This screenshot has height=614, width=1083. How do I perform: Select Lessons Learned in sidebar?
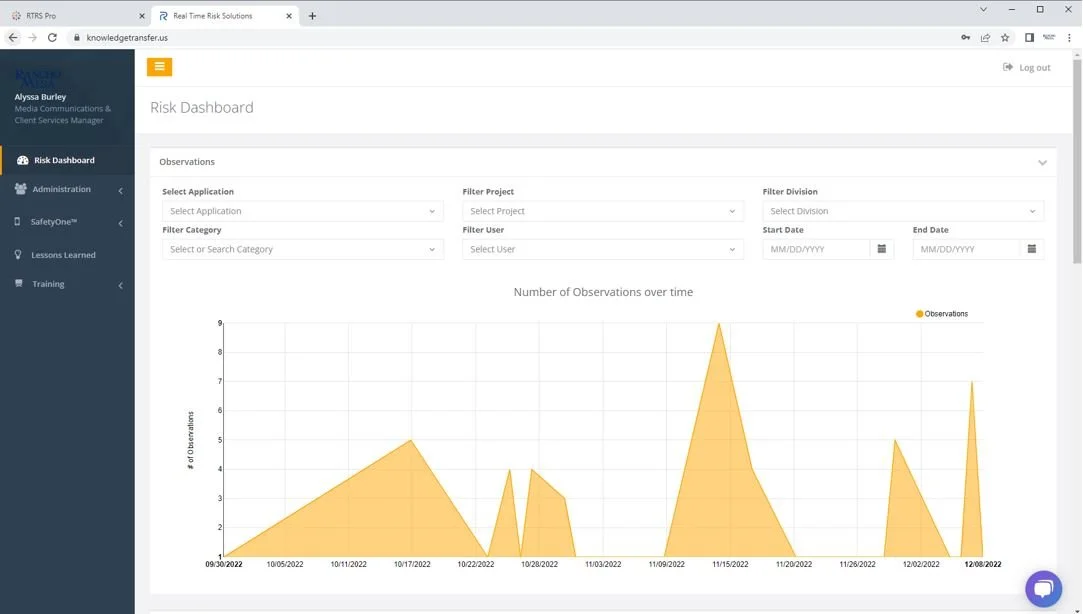point(68,255)
